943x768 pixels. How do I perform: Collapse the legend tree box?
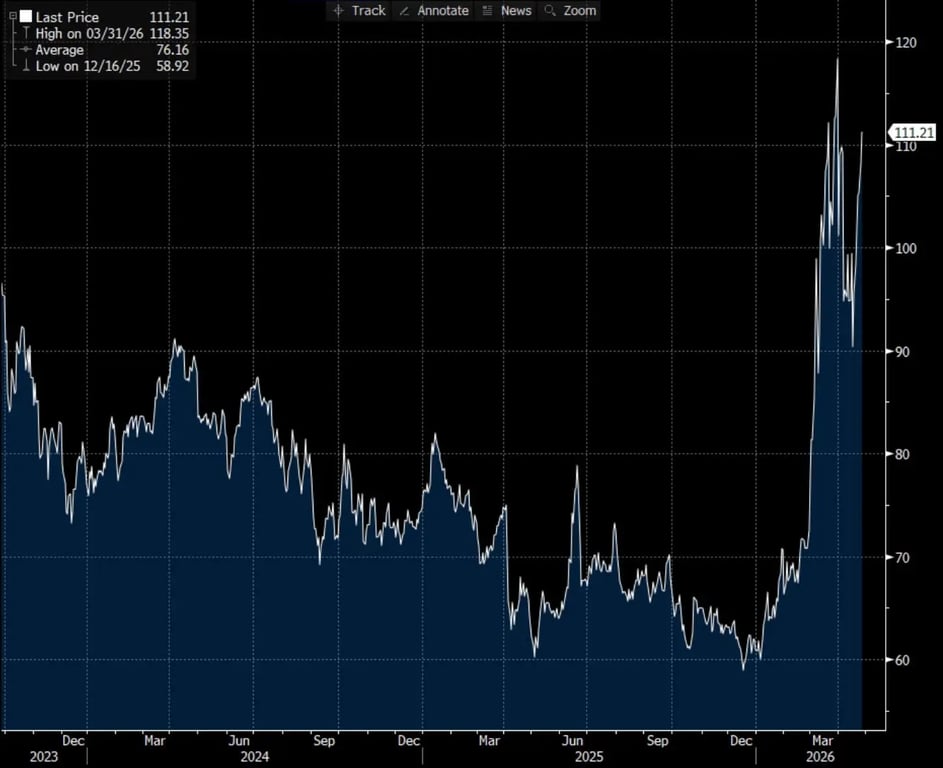(x=12, y=17)
